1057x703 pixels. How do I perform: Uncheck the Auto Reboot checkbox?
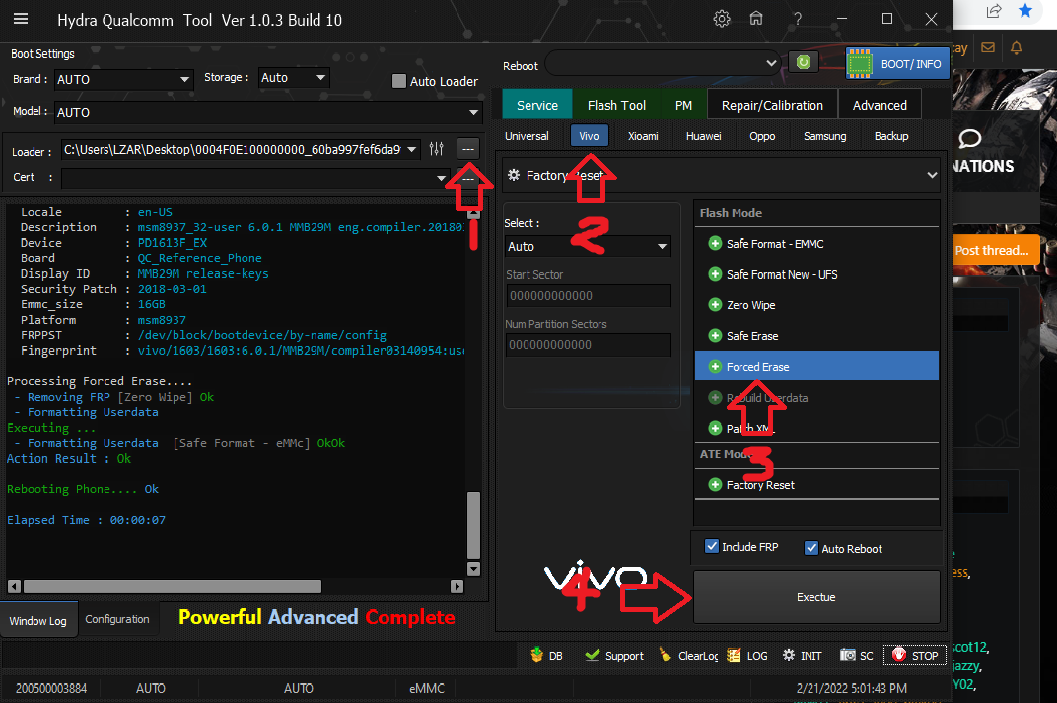[x=812, y=548]
